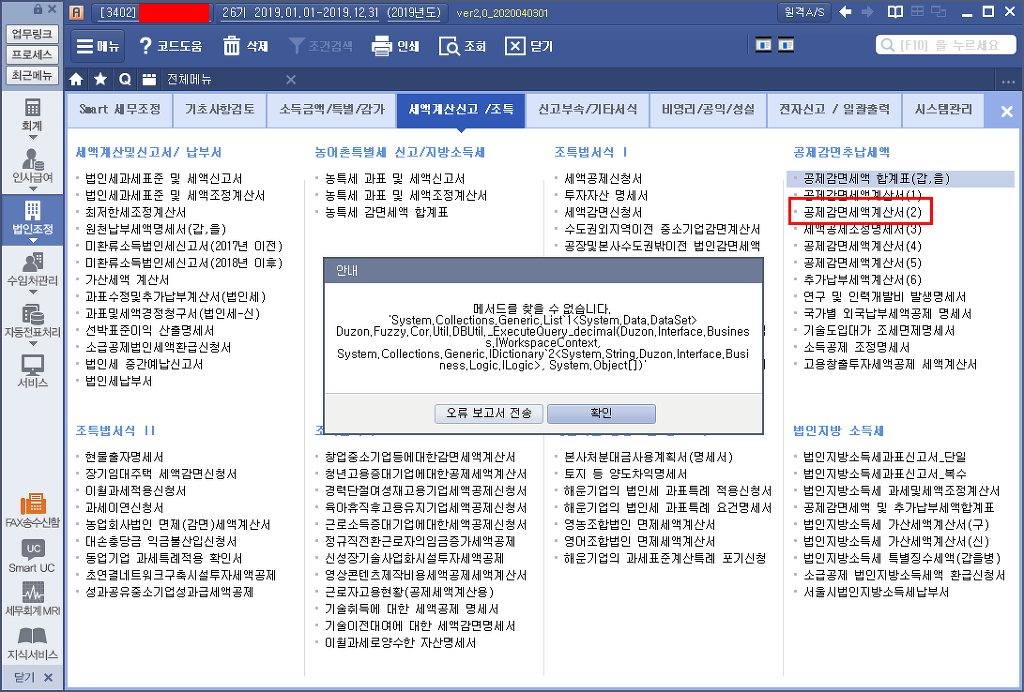The height and width of the screenshot is (692, 1024).
Task: Click the 인쇄 print toolbar button
Action: [395, 46]
